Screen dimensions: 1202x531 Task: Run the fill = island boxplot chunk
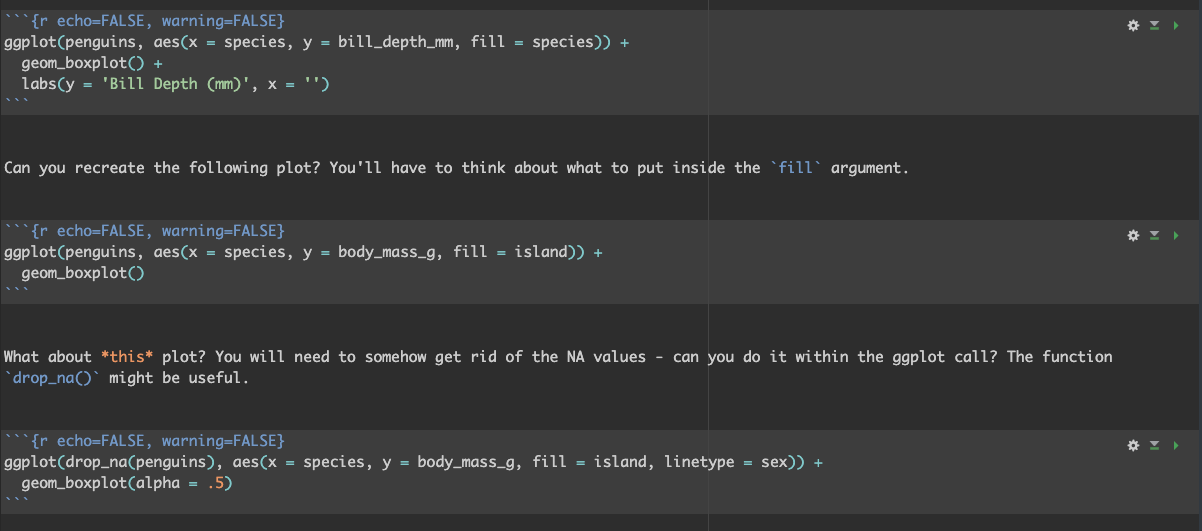(x=1175, y=235)
